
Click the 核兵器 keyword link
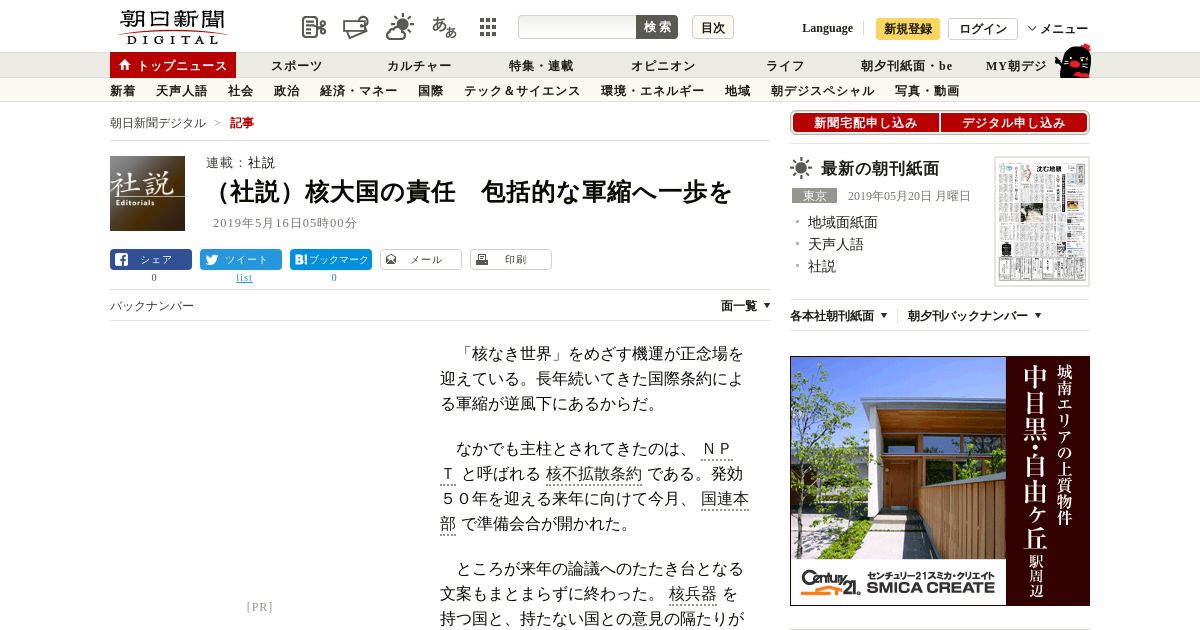coord(693,594)
